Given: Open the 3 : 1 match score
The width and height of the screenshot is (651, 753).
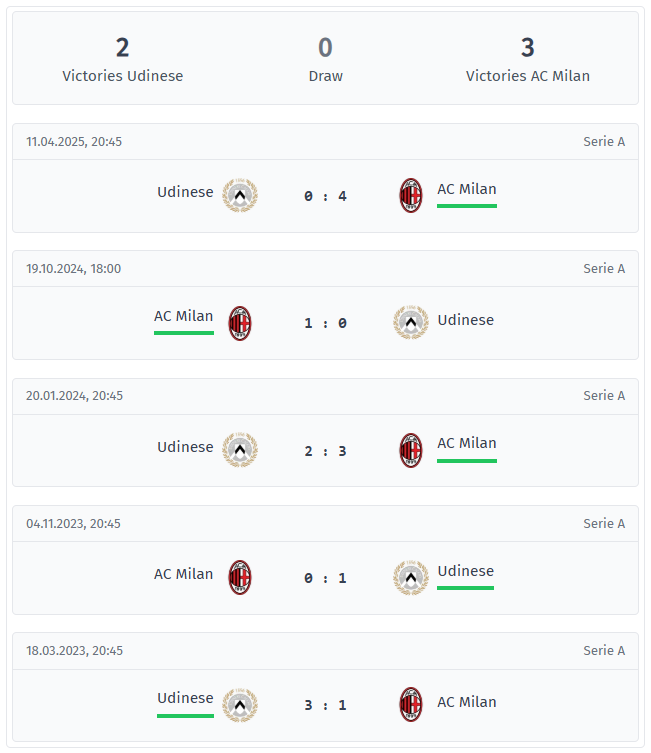Looking at the screenshot, I should coord(326,705).
